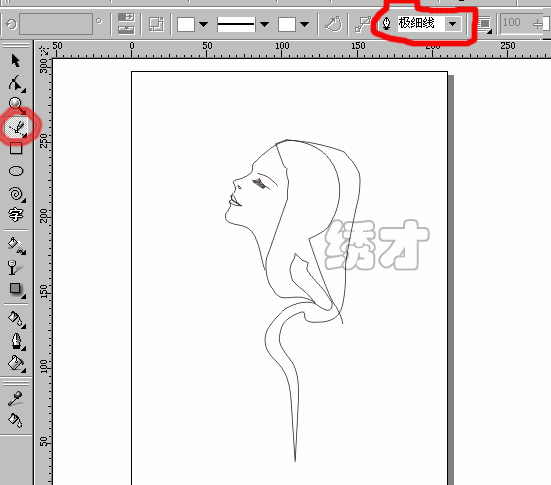Toggle the vertical mirror button

point(126,30)
